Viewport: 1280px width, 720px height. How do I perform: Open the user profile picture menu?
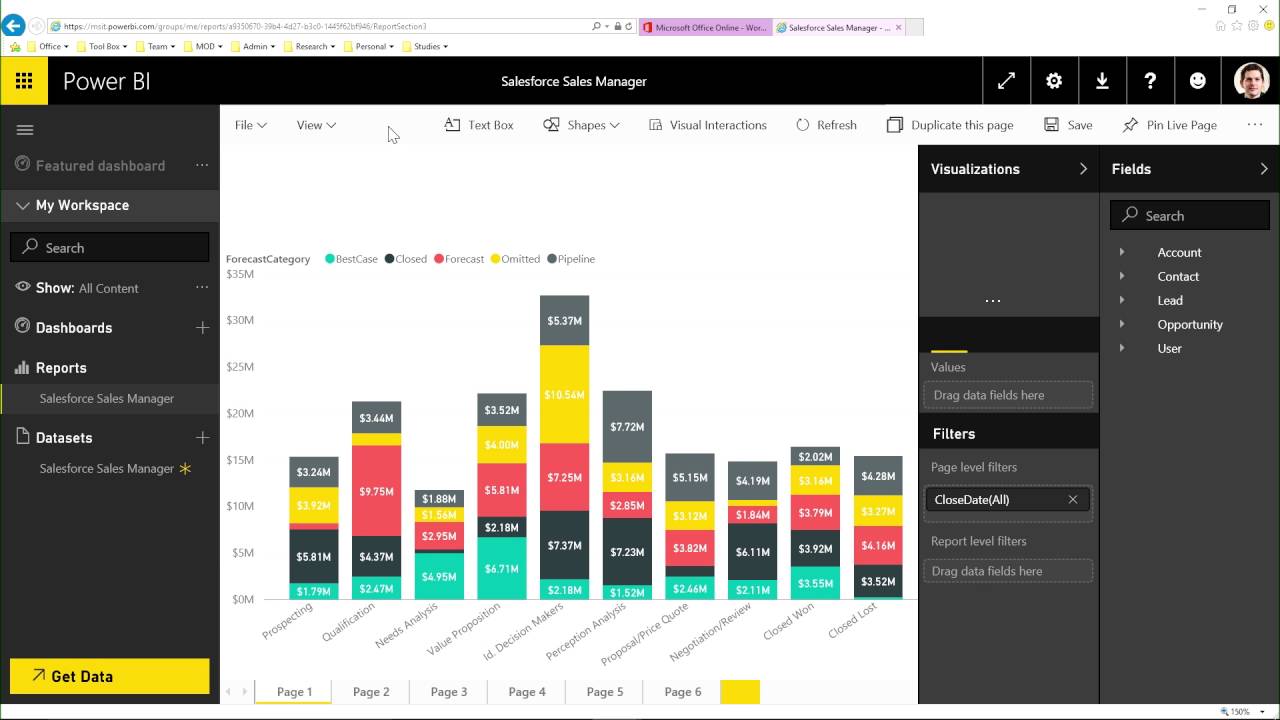[x=1251, y=81]
